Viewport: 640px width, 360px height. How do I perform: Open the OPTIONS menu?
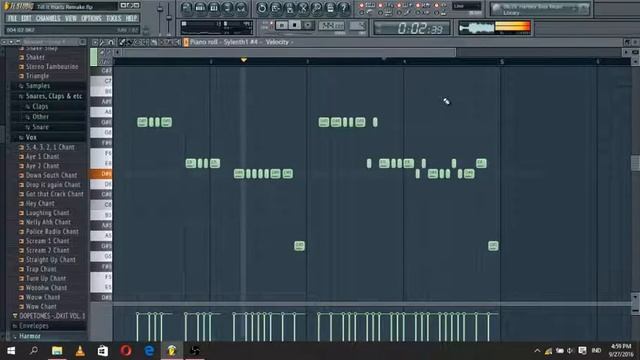pyautogui.click(x=91, y=18)
